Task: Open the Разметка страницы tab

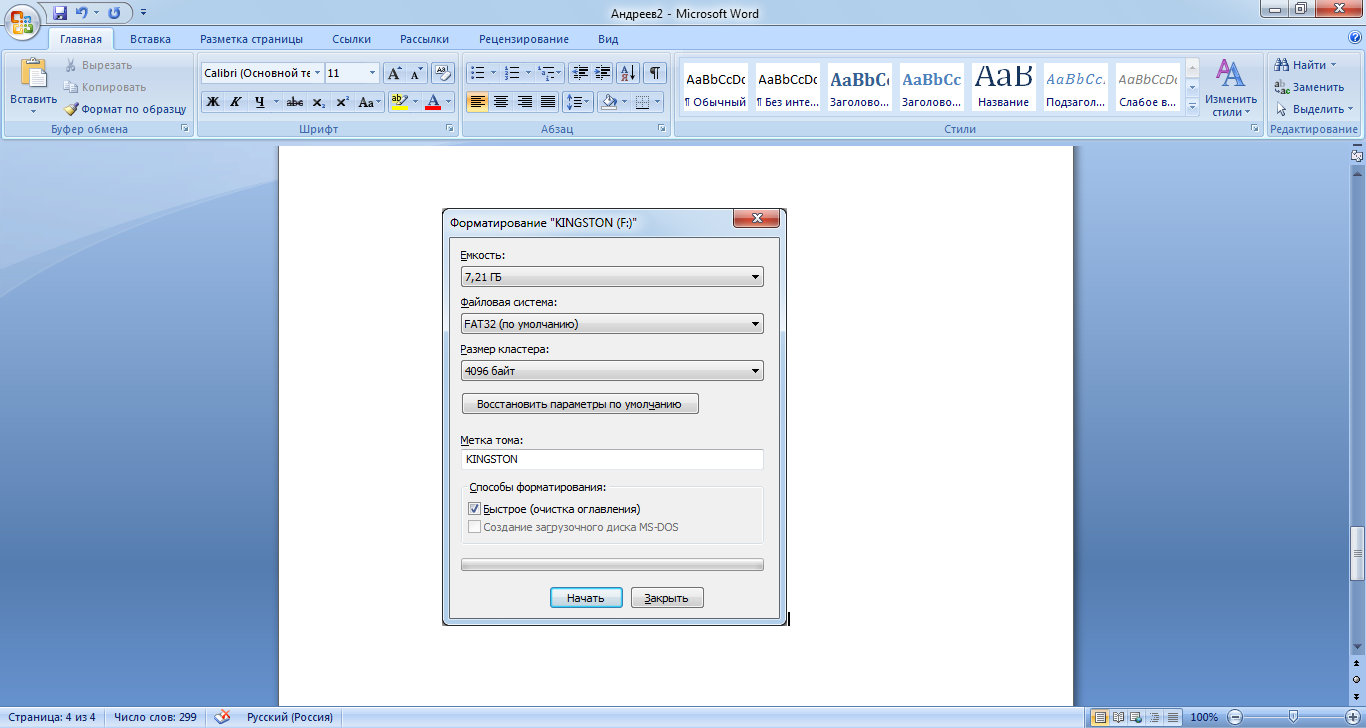Action: 251,39
